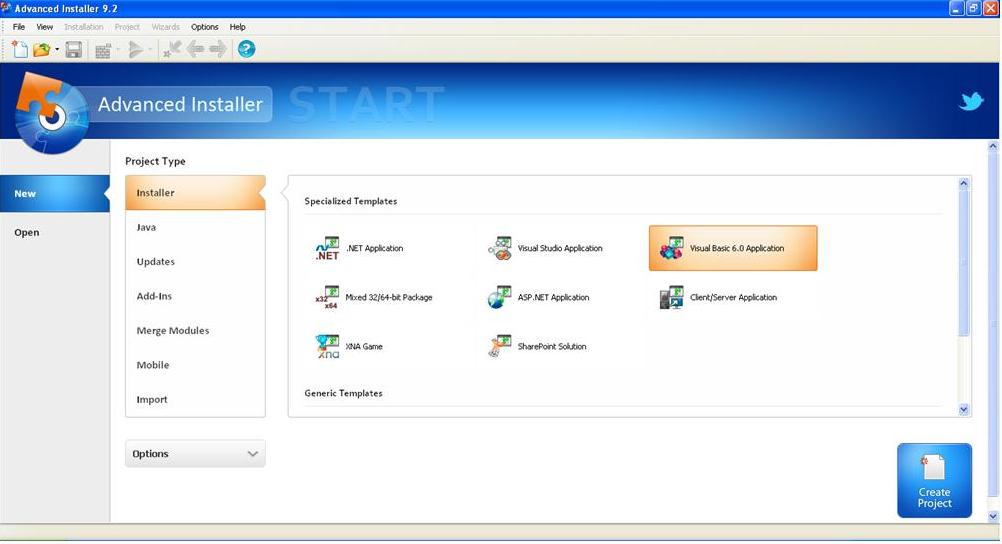Select the SharePoint Solution template
The height and width of the screenshot is (544, 1002).
point(537,346)
